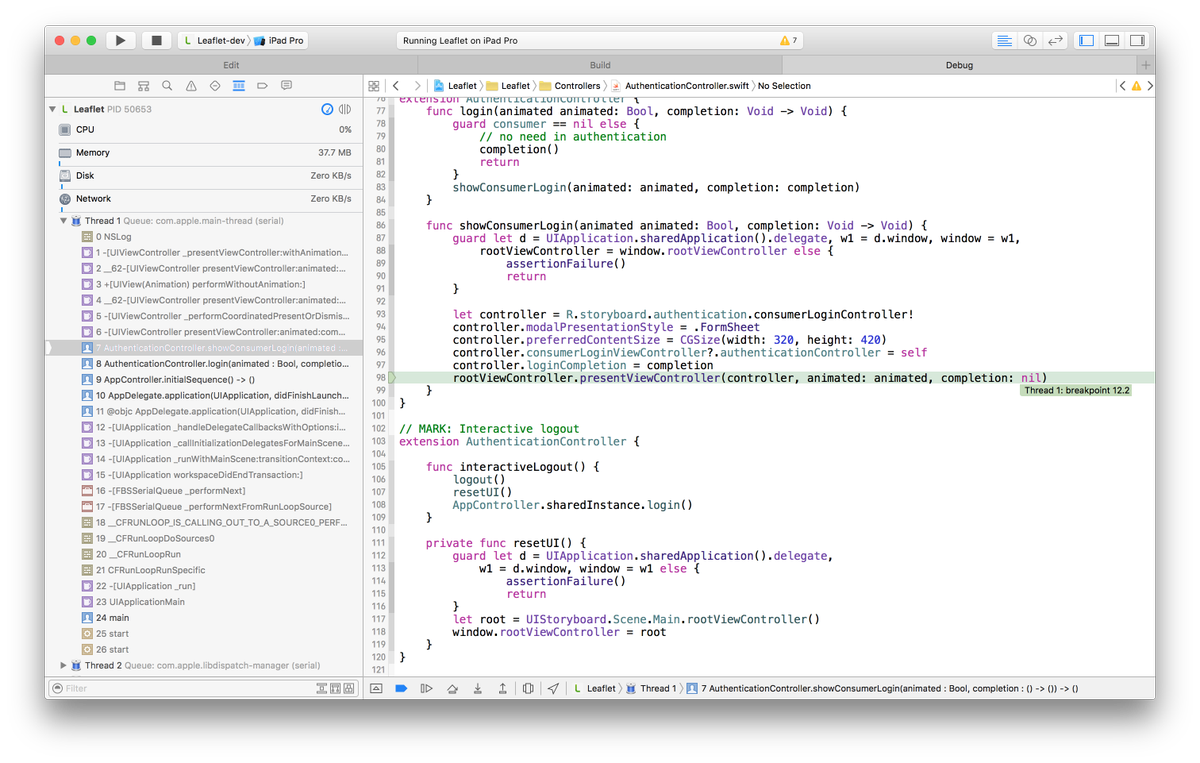Image resolution: width=1200 pixels, height=763 pixels.
Task: Deactivate breakpoints blue tag icon
Action: 401,688
